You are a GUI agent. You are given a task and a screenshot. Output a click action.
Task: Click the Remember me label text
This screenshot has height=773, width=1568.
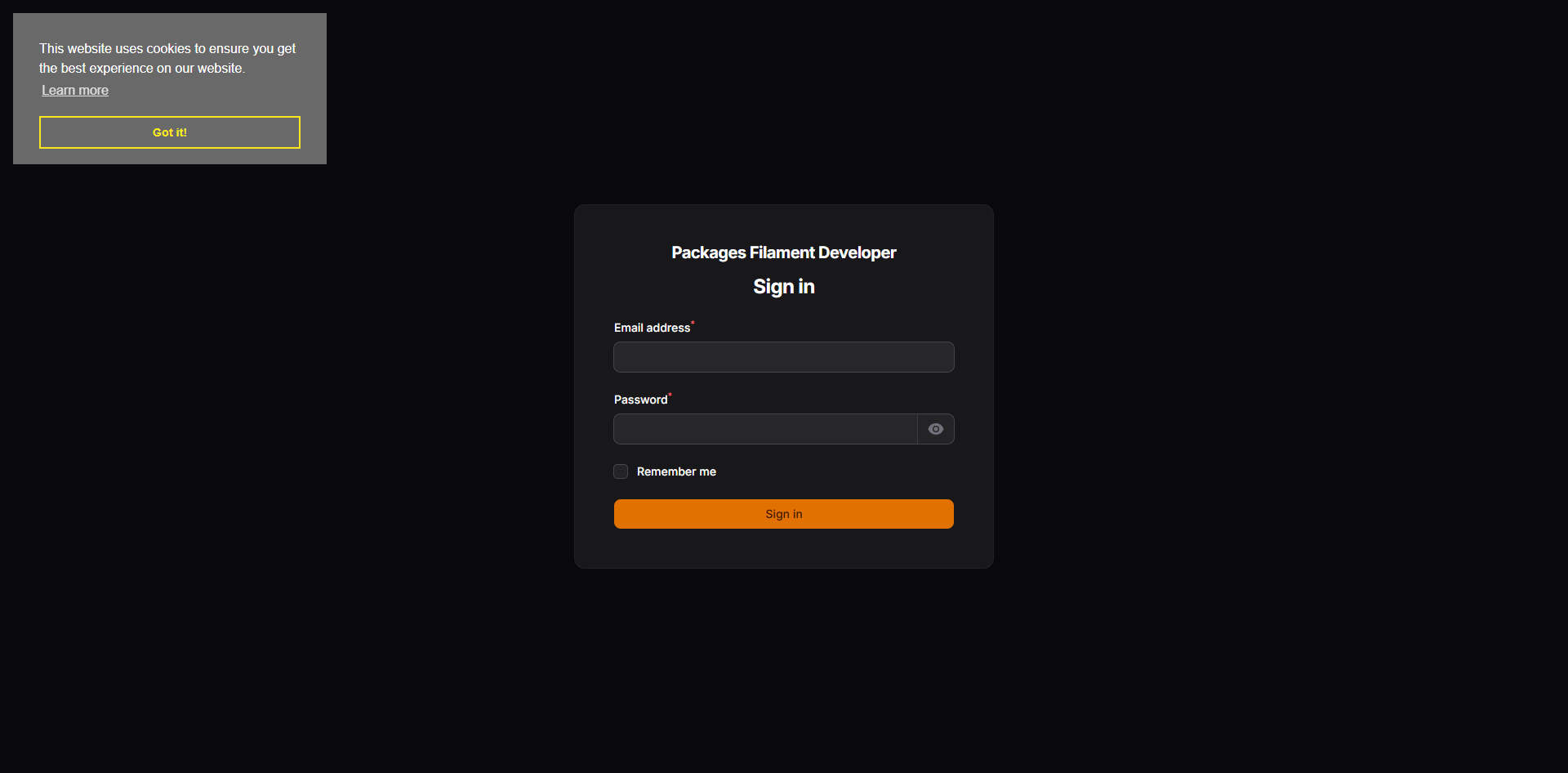tap(676, 471)
